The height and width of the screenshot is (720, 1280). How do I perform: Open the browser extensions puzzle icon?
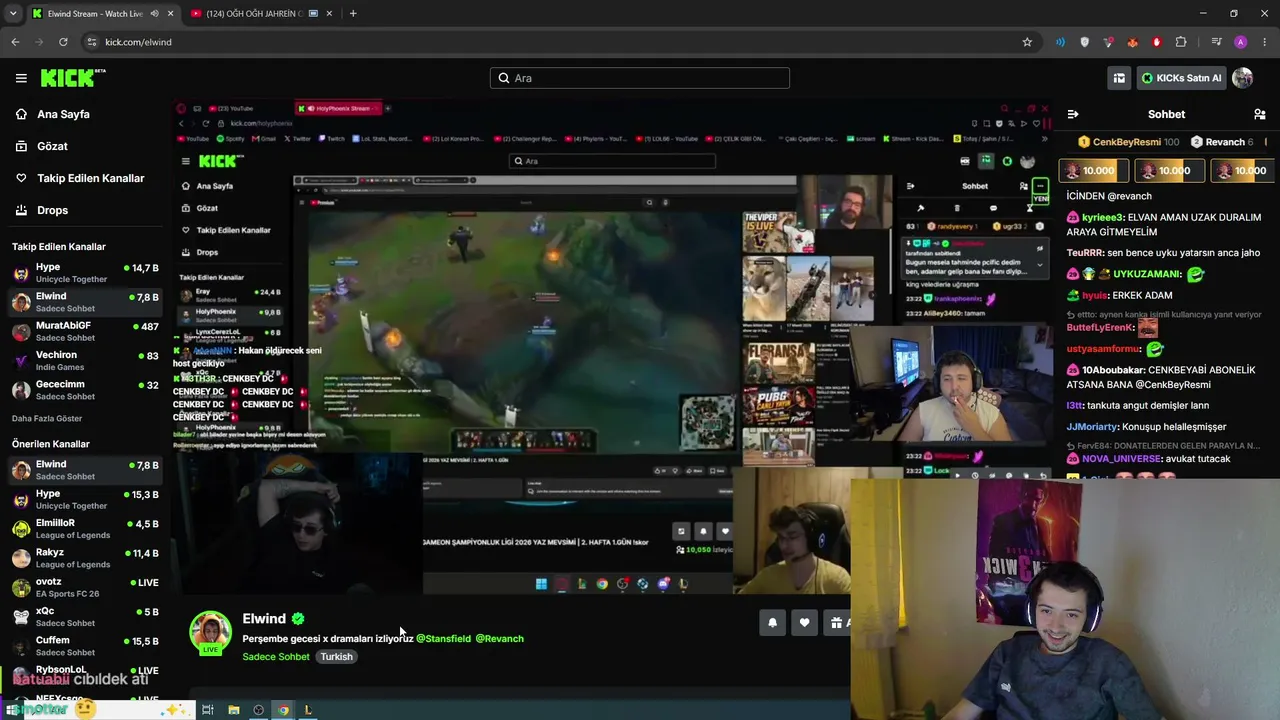[x=1181, y=42]
